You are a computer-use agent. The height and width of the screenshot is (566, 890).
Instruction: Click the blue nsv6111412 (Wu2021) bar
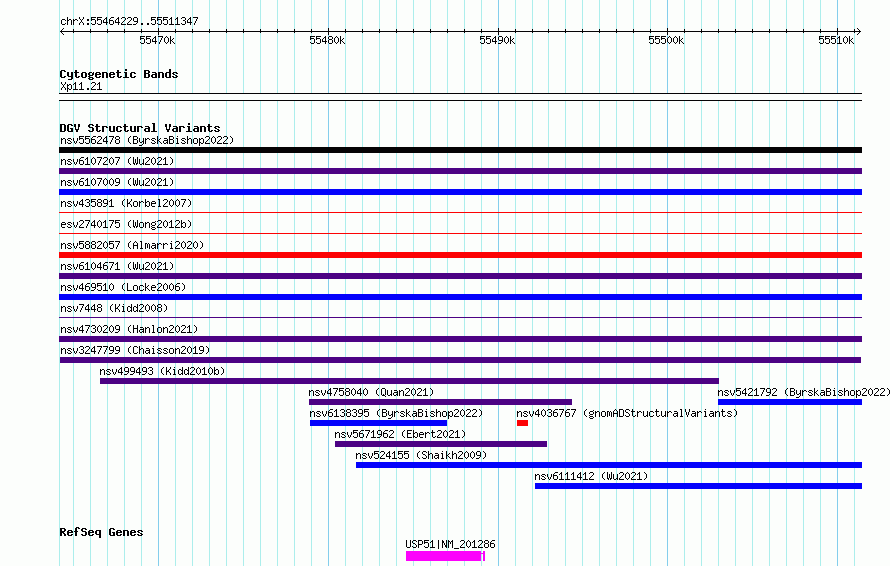click(x=698, y=486)
